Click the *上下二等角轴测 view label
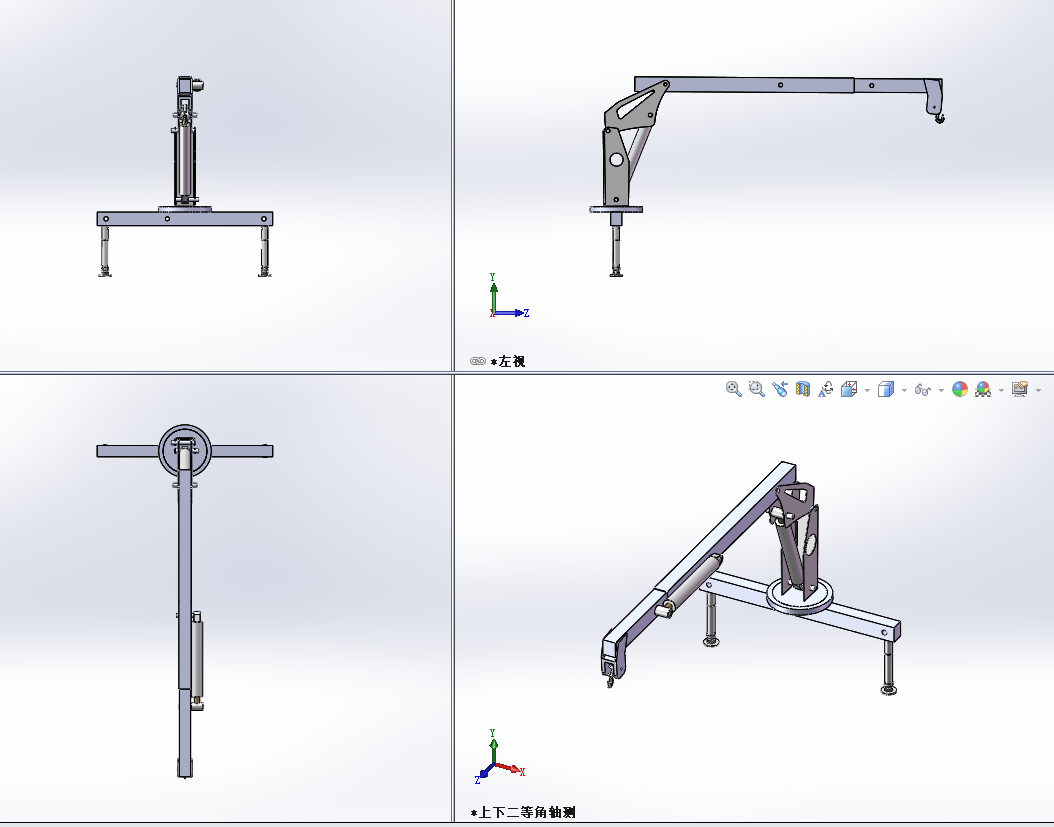Screen dimensions: 1054x827 [x=523, y=812]
